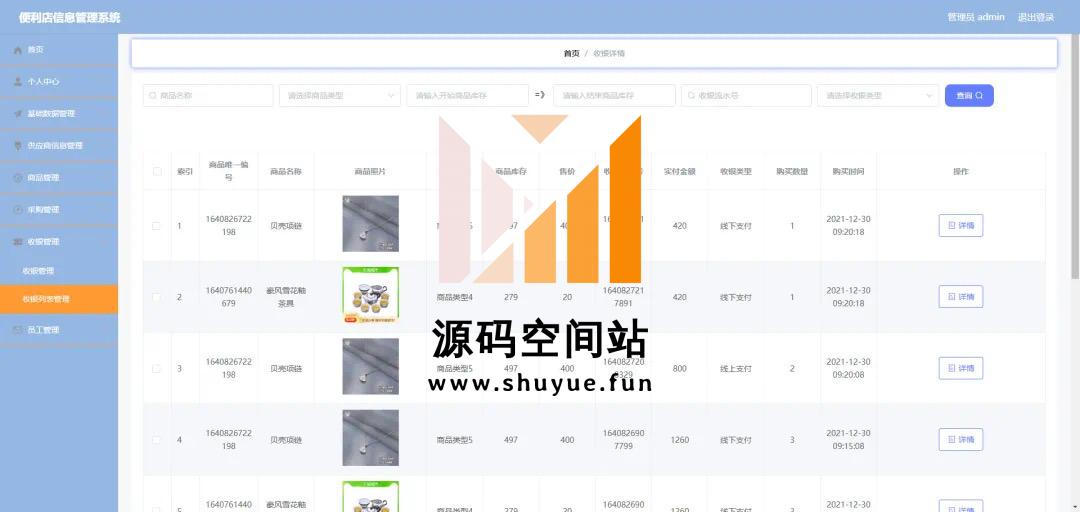Click the home icon beside 首页 in sidebar
Image resolution: width=1080 pixels, height=512 pixels.
coord(18,50)
